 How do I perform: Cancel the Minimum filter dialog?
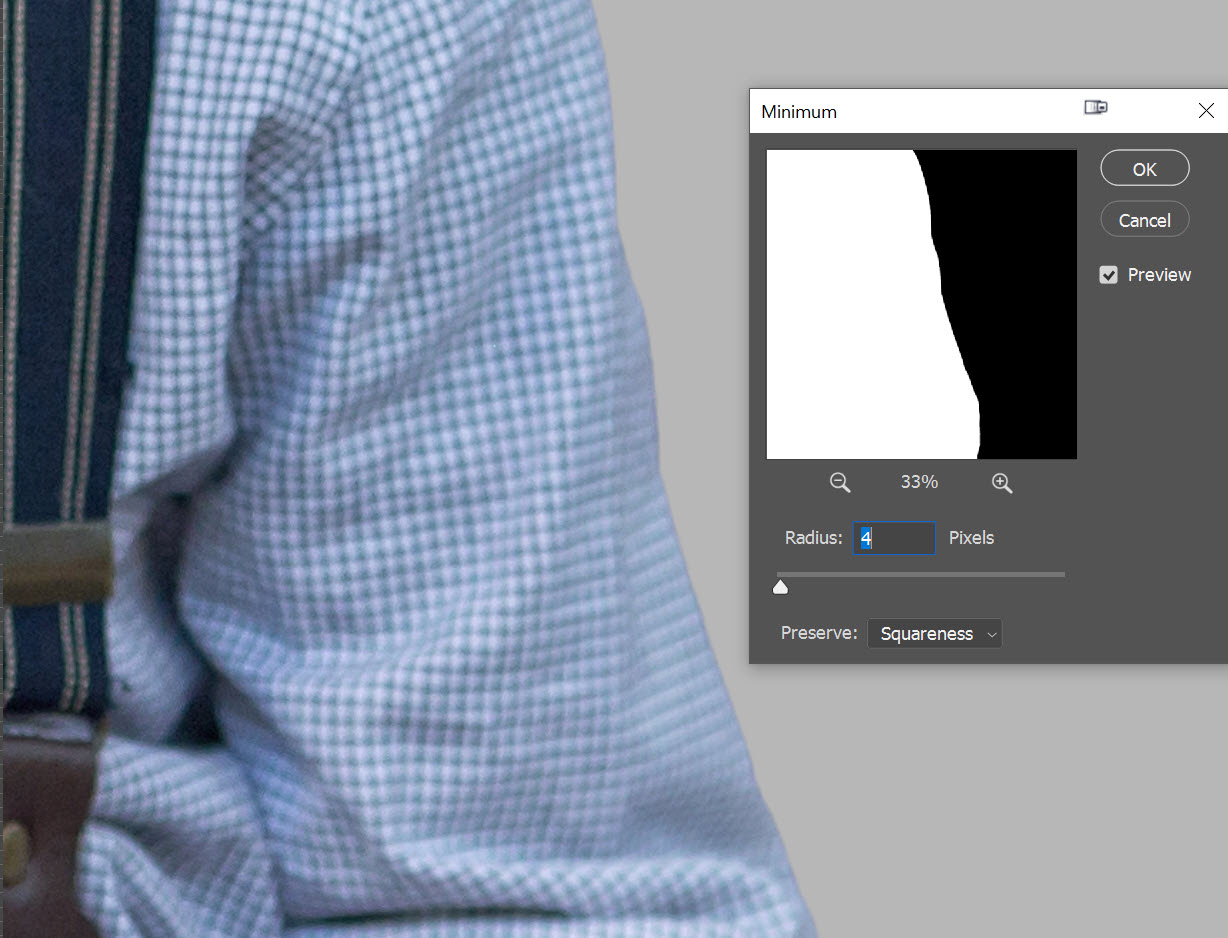pyautogui.click(x=1145, y=220)
